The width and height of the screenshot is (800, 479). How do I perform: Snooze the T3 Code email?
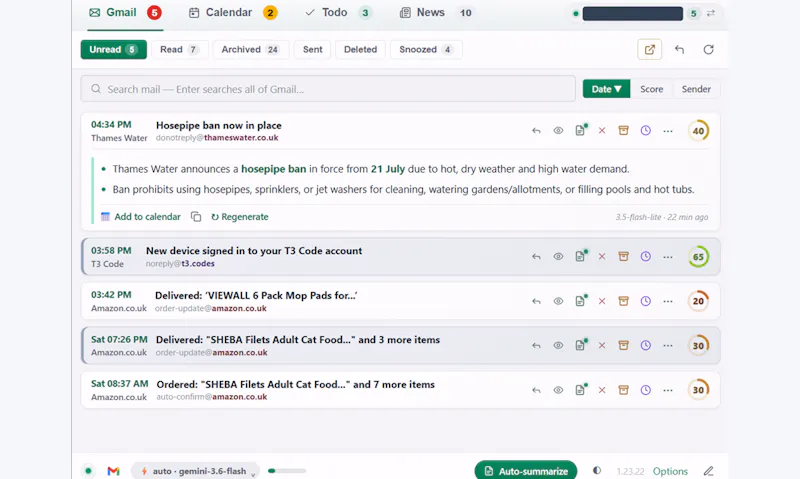tap(645, 257)
